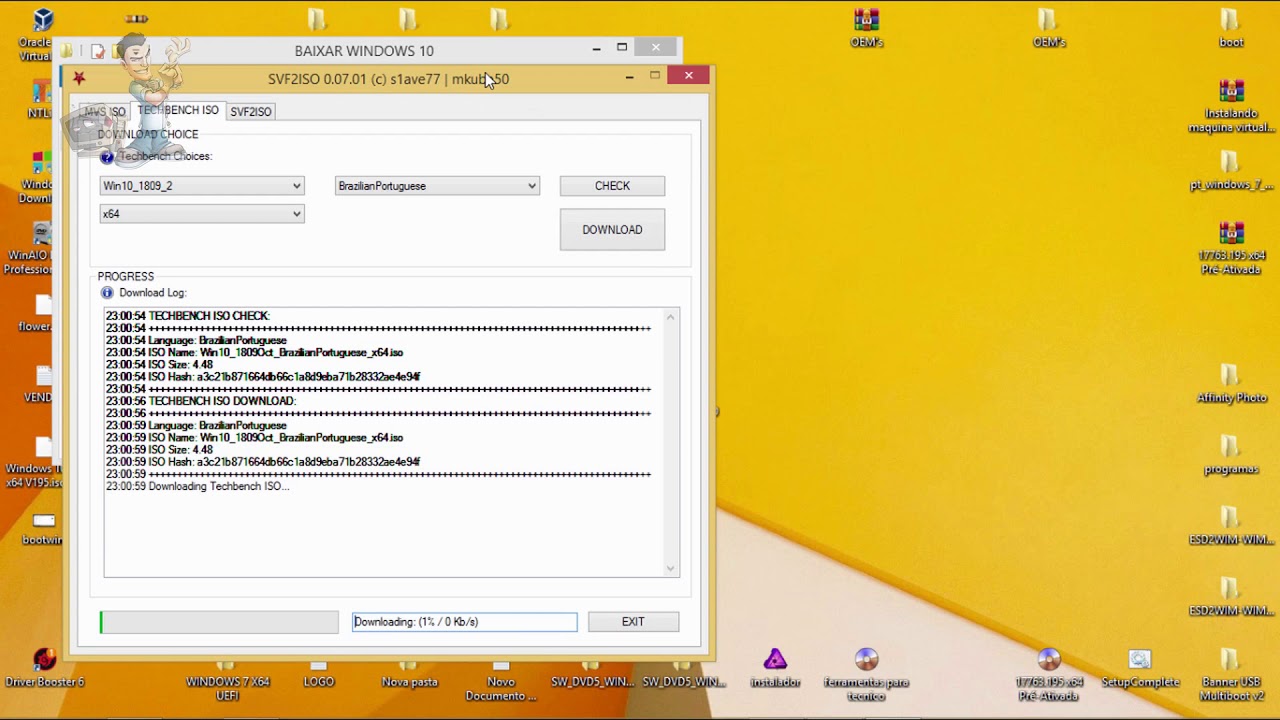
Task: Click the 'Downloading Techbench ISO...' log line
Action: pos(197,486)
